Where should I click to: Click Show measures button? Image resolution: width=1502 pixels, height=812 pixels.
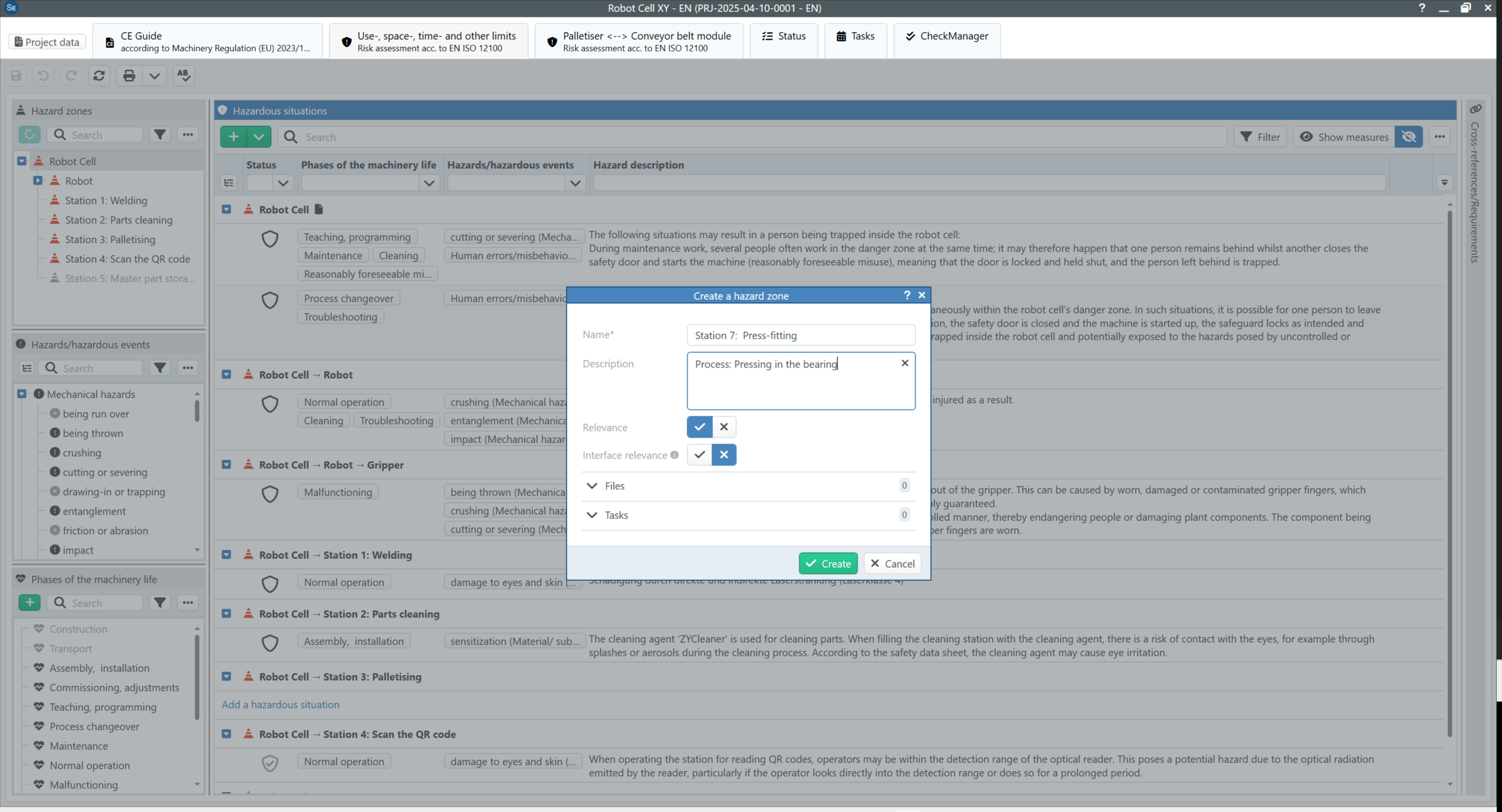(x=1344, y=137)
